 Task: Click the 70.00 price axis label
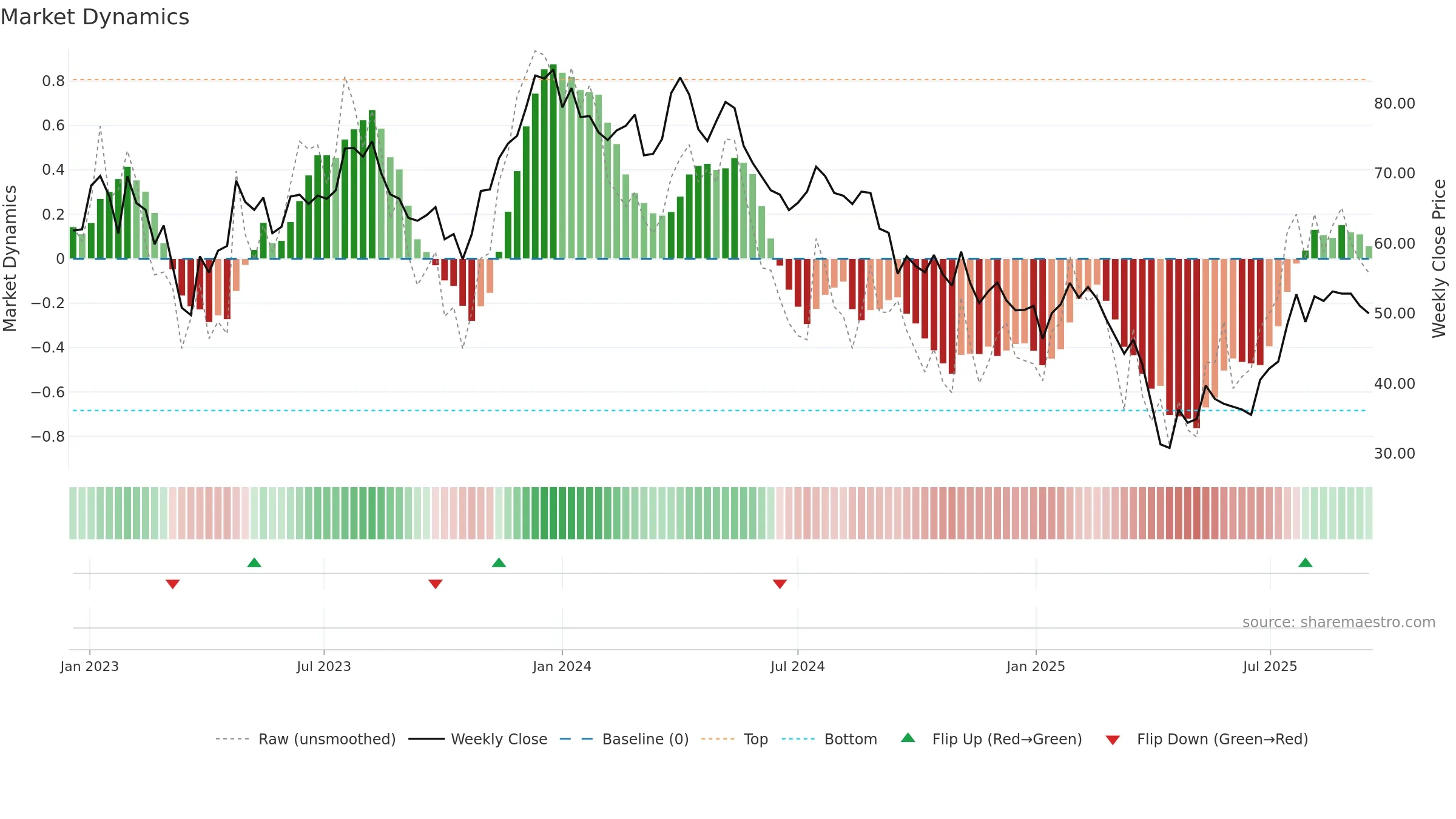[x=1395, y=174]
